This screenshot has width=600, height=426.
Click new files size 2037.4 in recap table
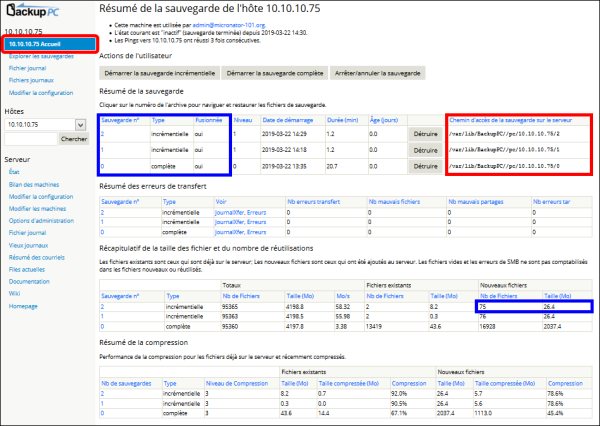point(552,326)
